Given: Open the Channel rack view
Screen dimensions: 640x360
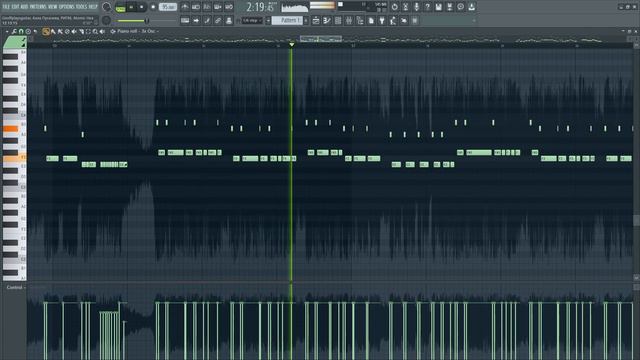Looking at the screenshot, I should point(338,20).
